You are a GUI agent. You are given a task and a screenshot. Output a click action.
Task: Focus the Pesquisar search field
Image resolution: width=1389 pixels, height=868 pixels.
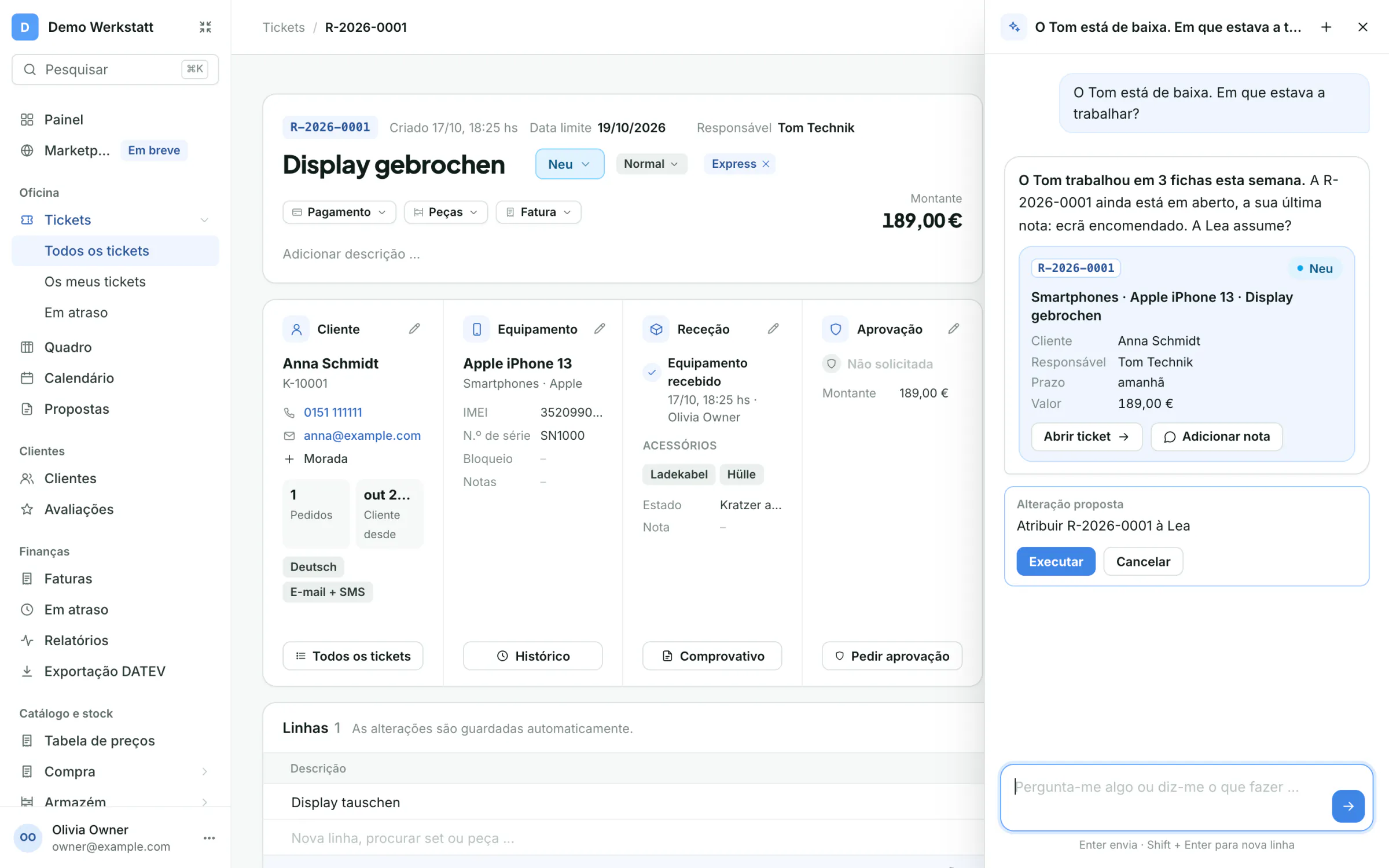115,69
